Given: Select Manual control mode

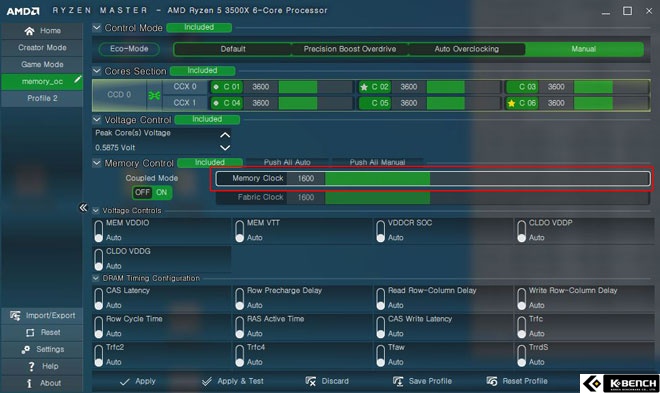Looking at the screenshot, I should 584,49.
